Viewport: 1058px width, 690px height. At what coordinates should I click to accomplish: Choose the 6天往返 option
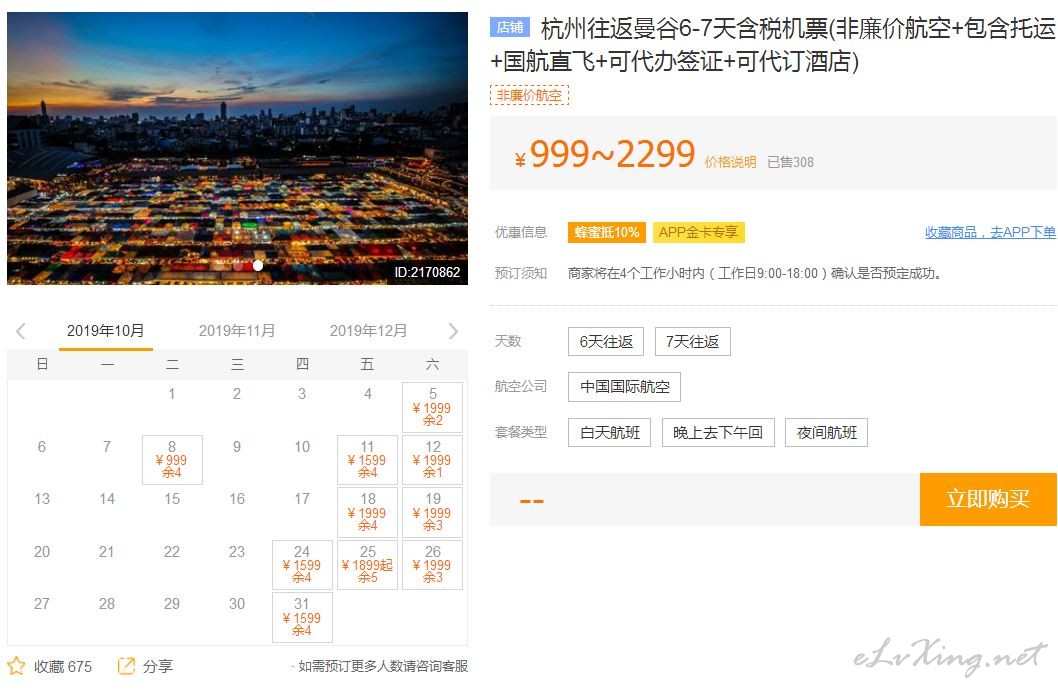[606, 341]
